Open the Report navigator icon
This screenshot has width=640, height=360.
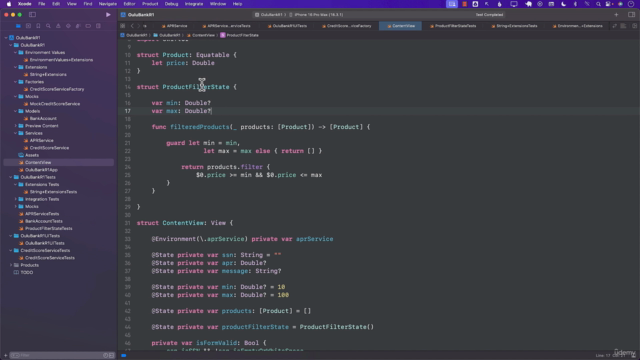(x=98, y=26)
